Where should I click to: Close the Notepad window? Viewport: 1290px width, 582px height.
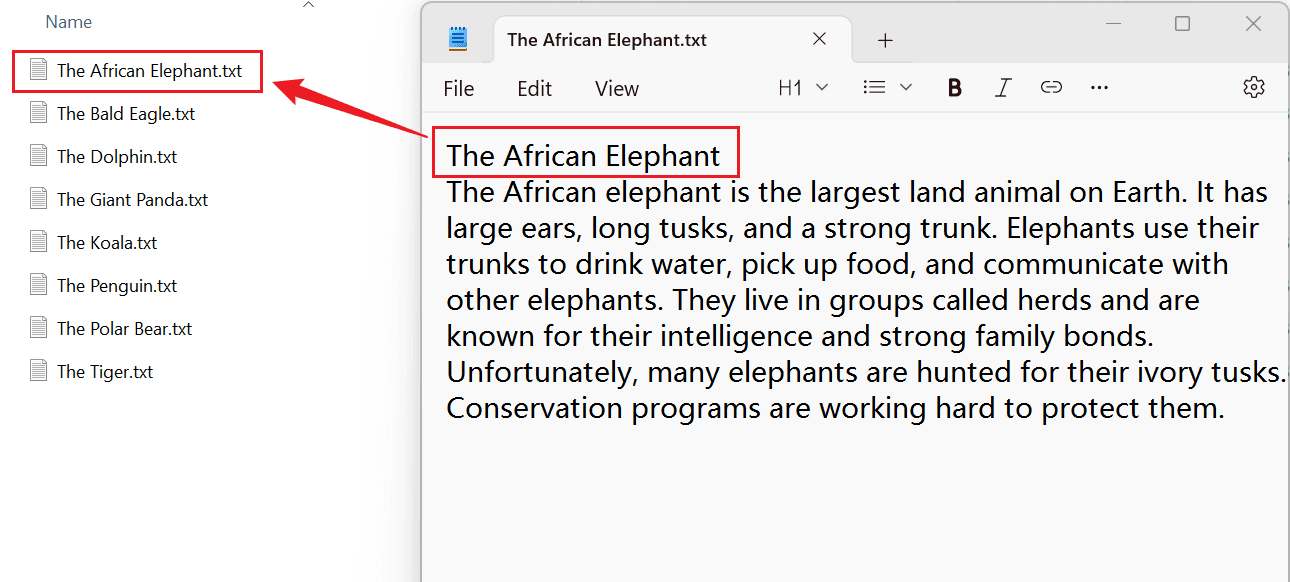[1253, 24]
